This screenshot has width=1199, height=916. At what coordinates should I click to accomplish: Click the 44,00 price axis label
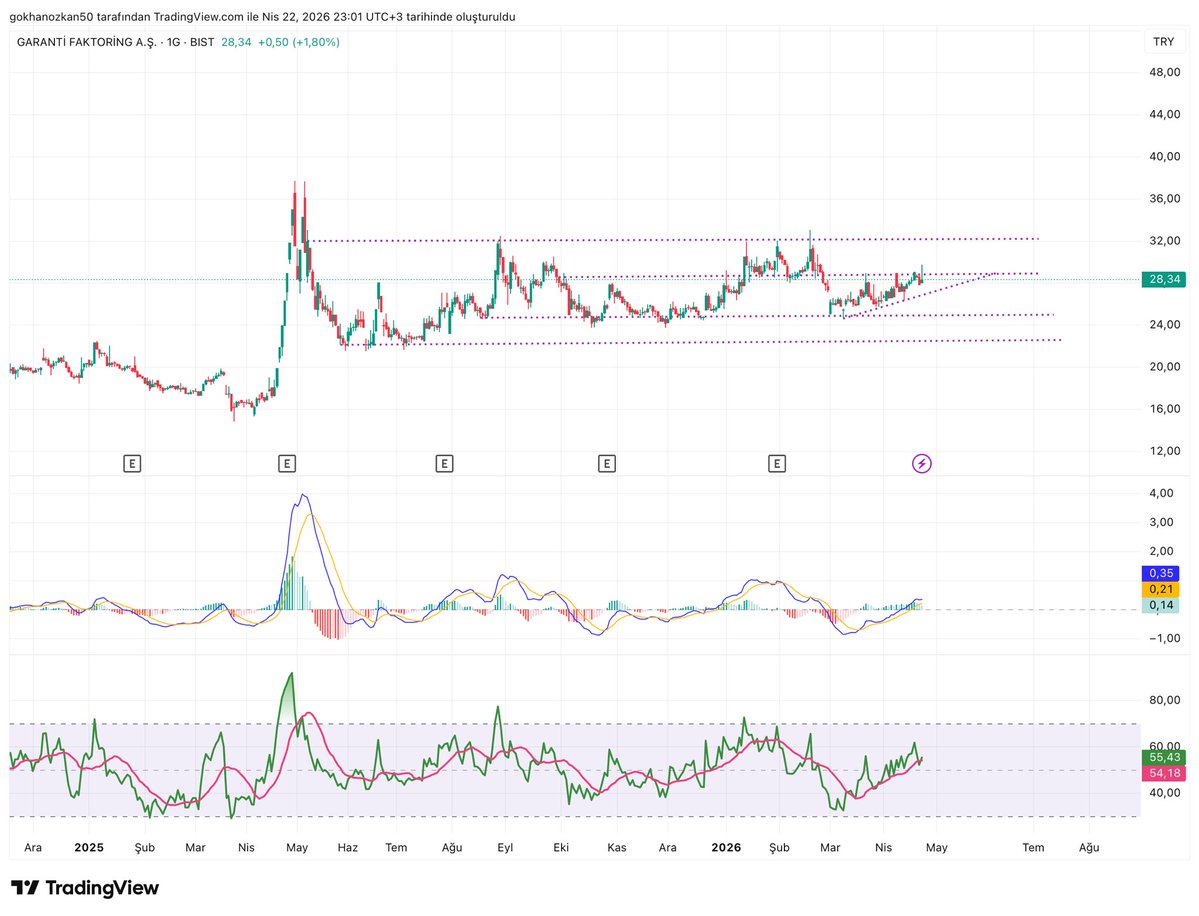coord(1165,114)
